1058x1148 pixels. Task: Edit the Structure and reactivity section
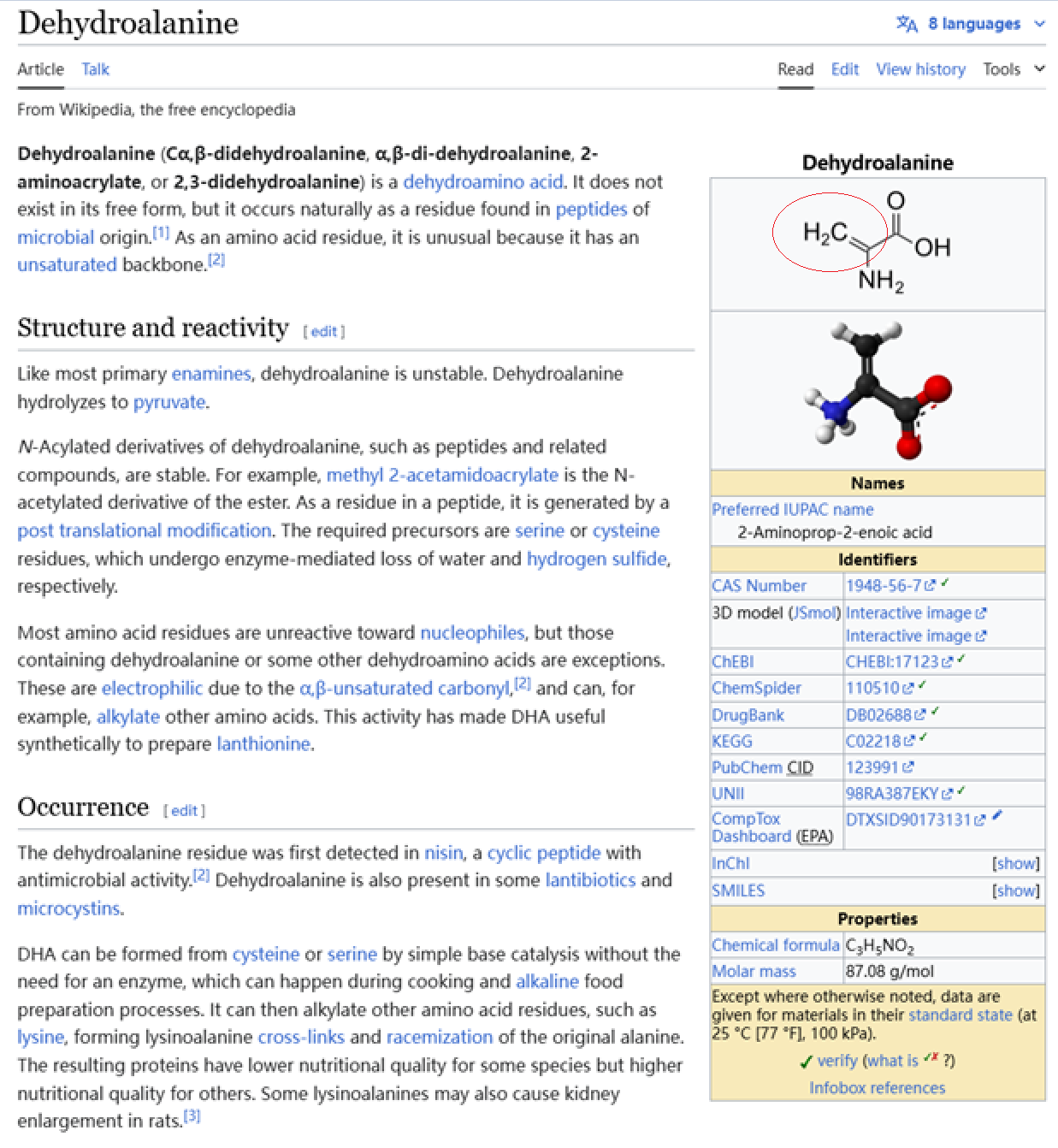tap(323, 332)
